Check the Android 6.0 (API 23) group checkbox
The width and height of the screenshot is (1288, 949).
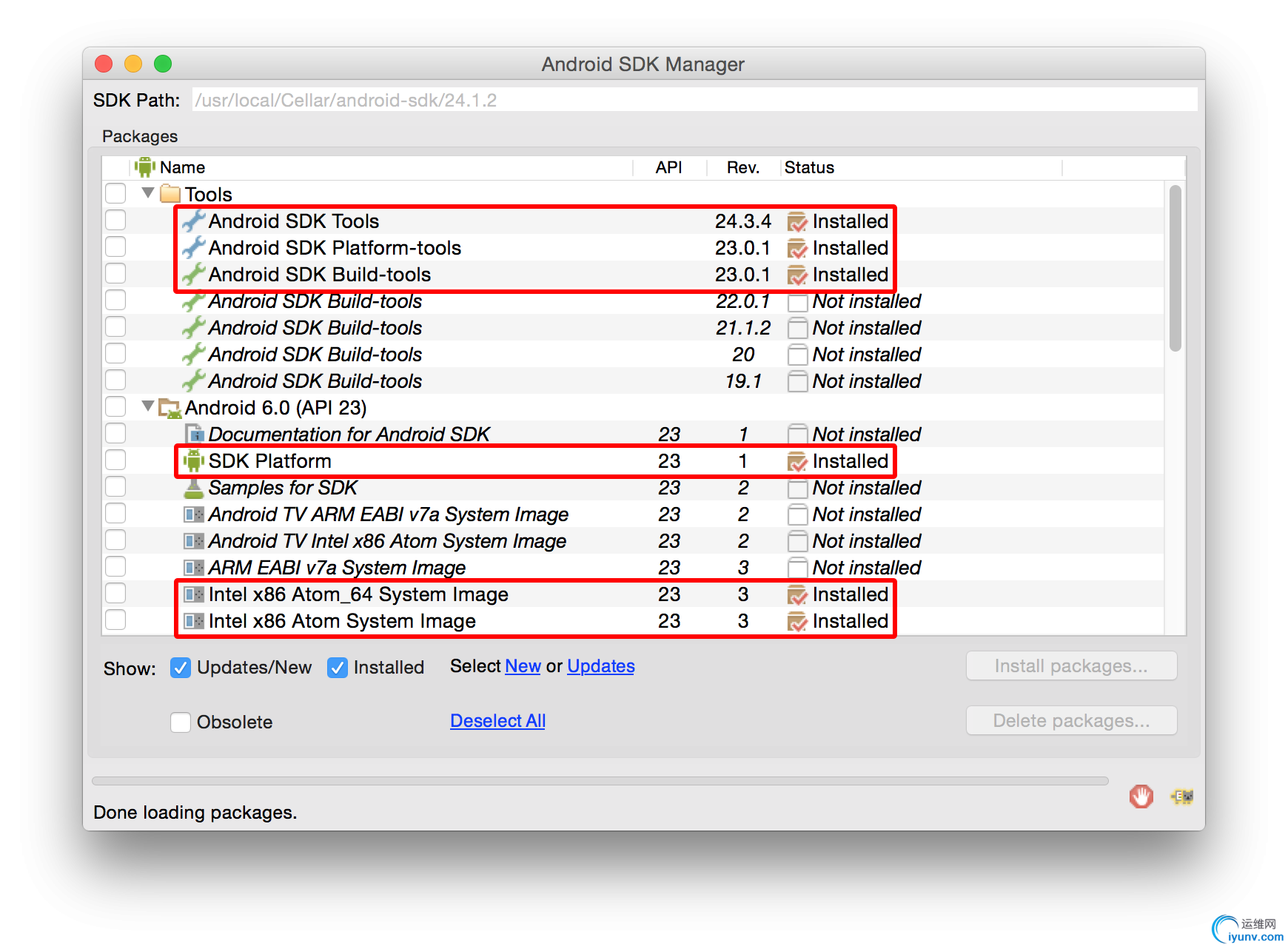pos(115,406)
